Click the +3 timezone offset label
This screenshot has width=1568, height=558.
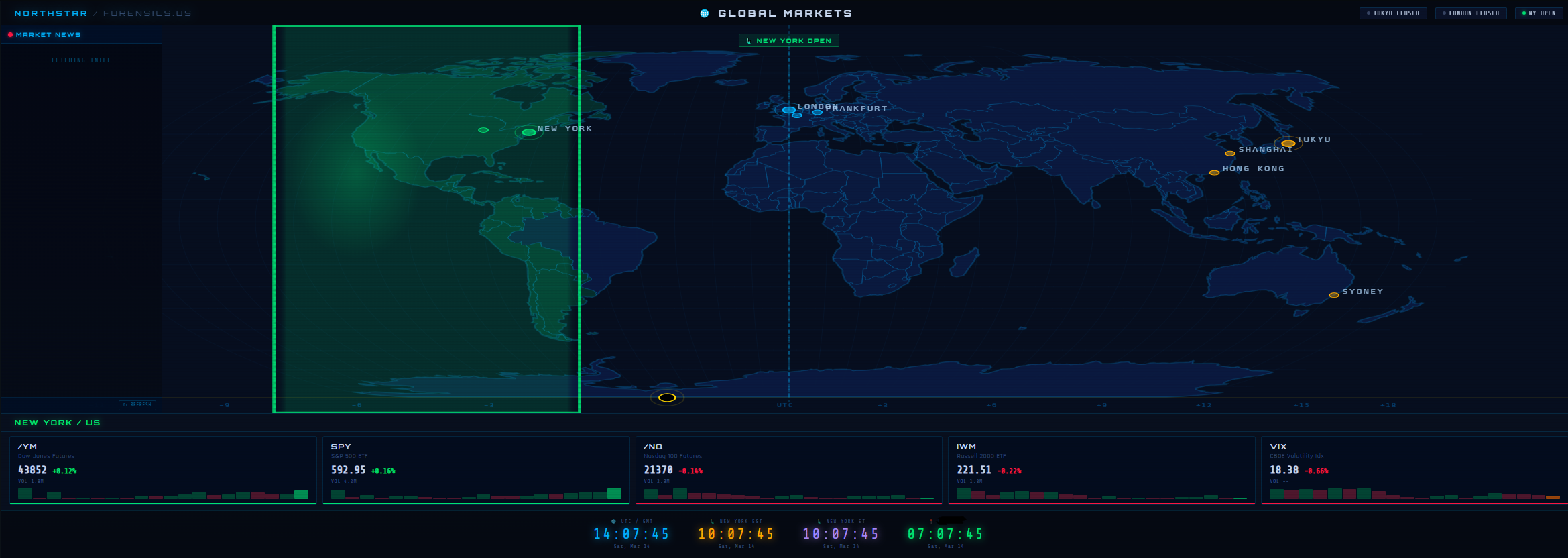[883, 405]
